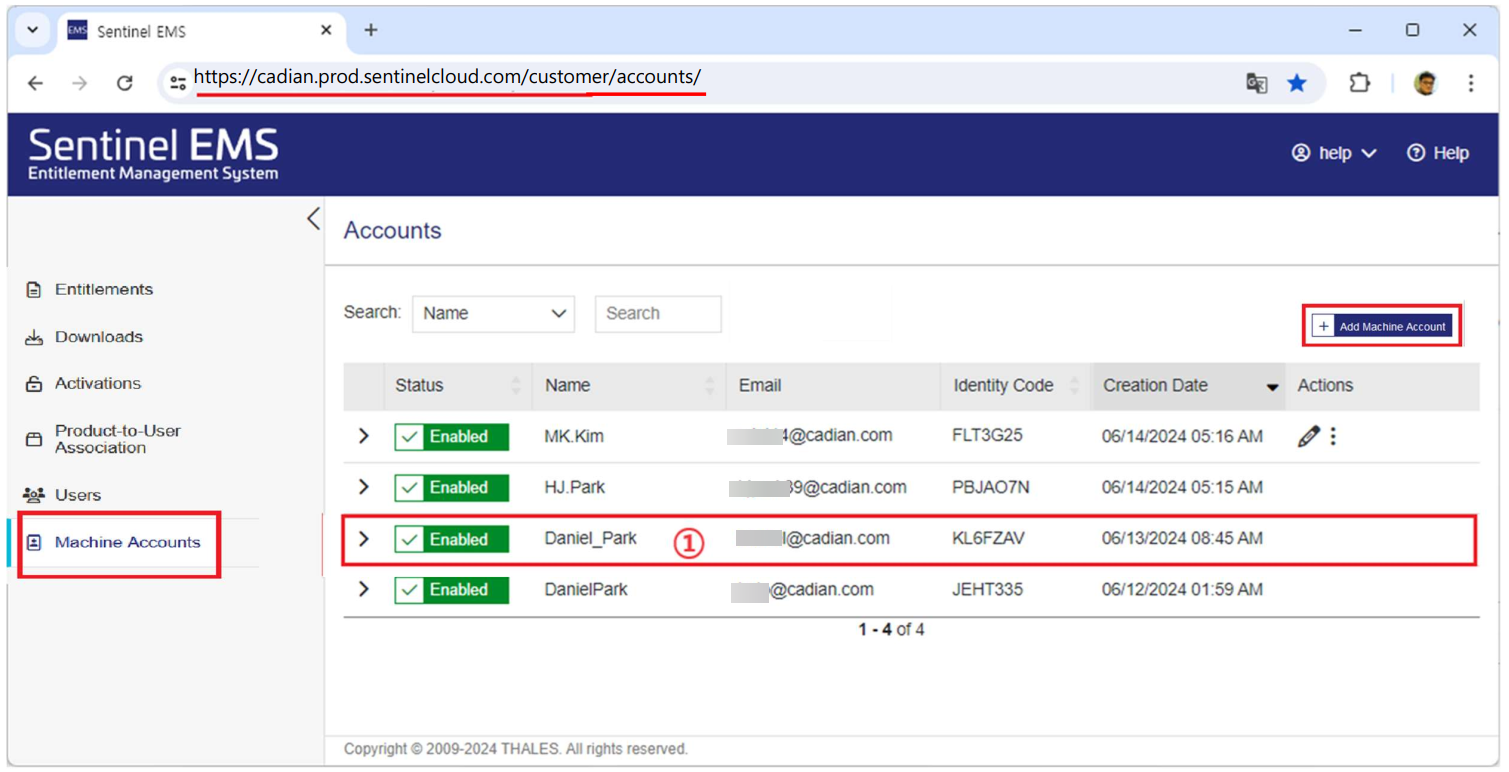Open Product-to-User Association page
1509x772 pixels.
click(x=118, y=439)
